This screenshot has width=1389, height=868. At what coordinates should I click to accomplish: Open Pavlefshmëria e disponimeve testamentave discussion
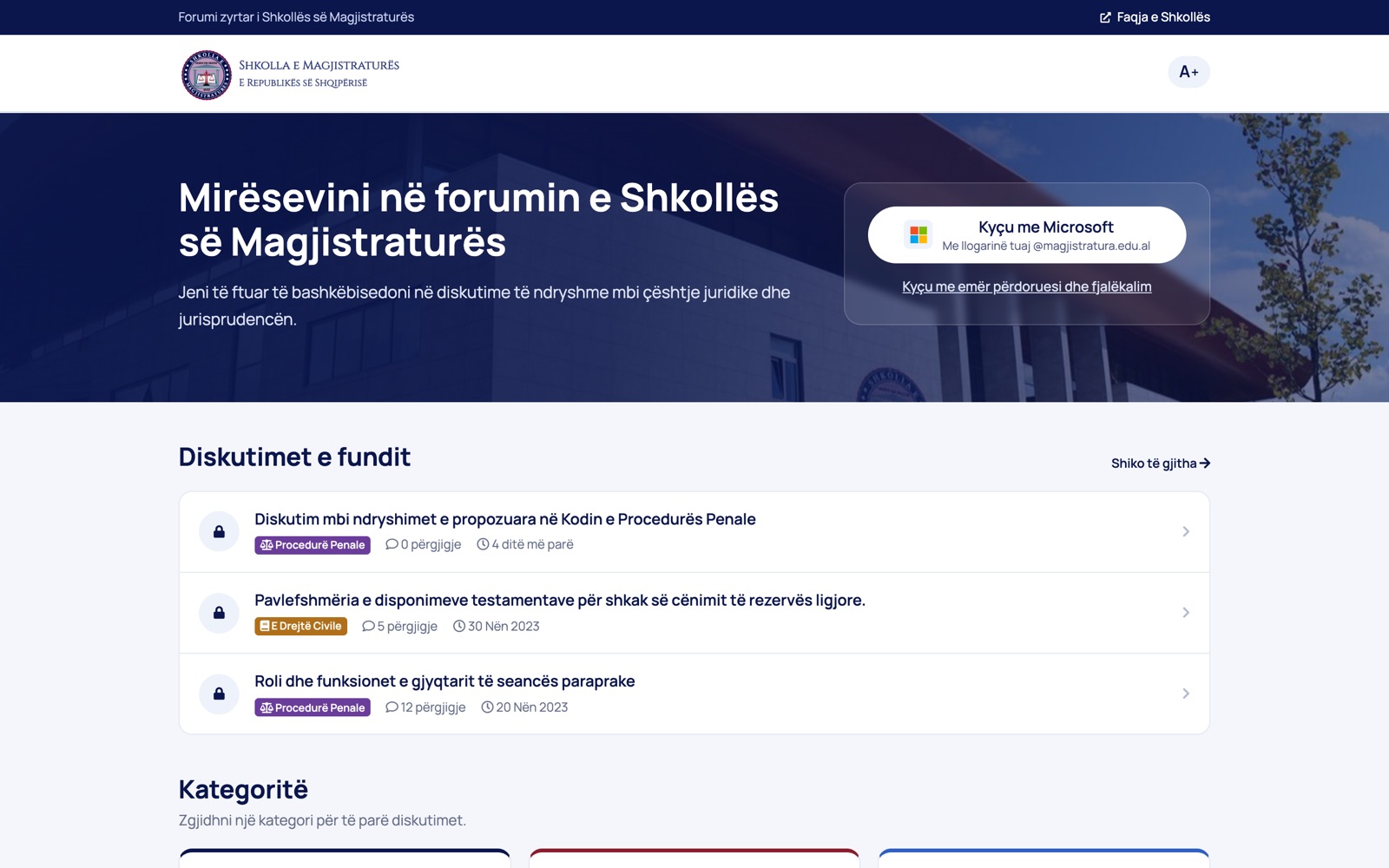(x=560, y=600)
